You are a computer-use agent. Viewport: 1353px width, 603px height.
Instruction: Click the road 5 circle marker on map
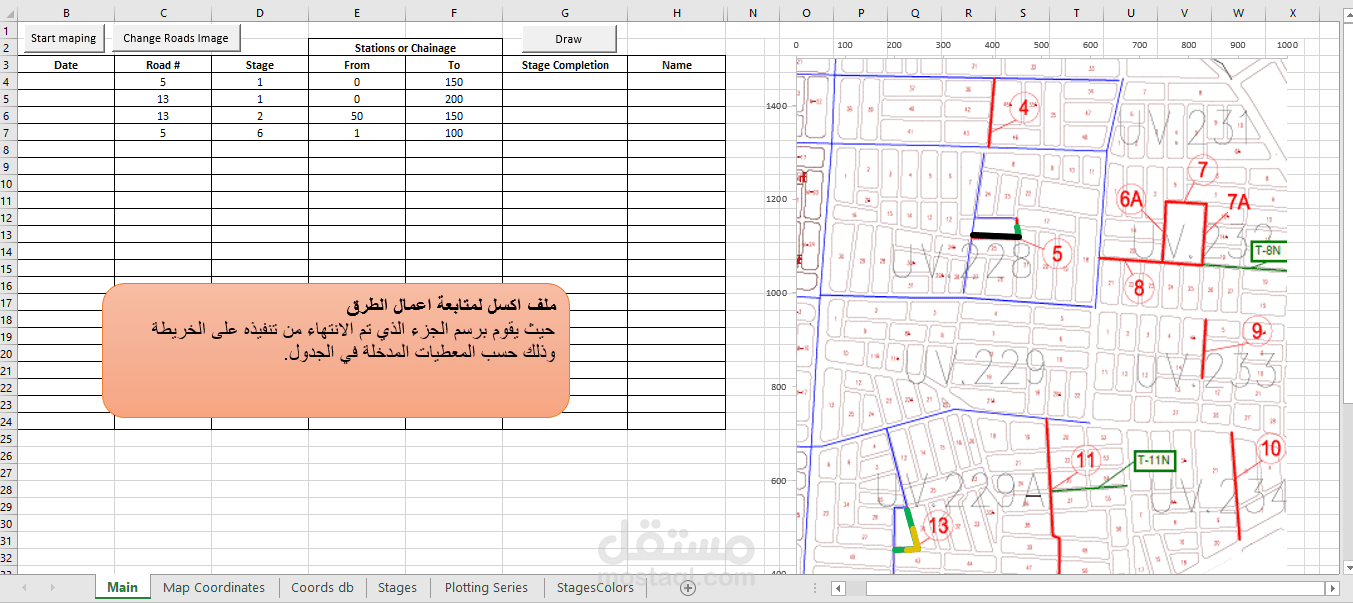pos(1057,255)
